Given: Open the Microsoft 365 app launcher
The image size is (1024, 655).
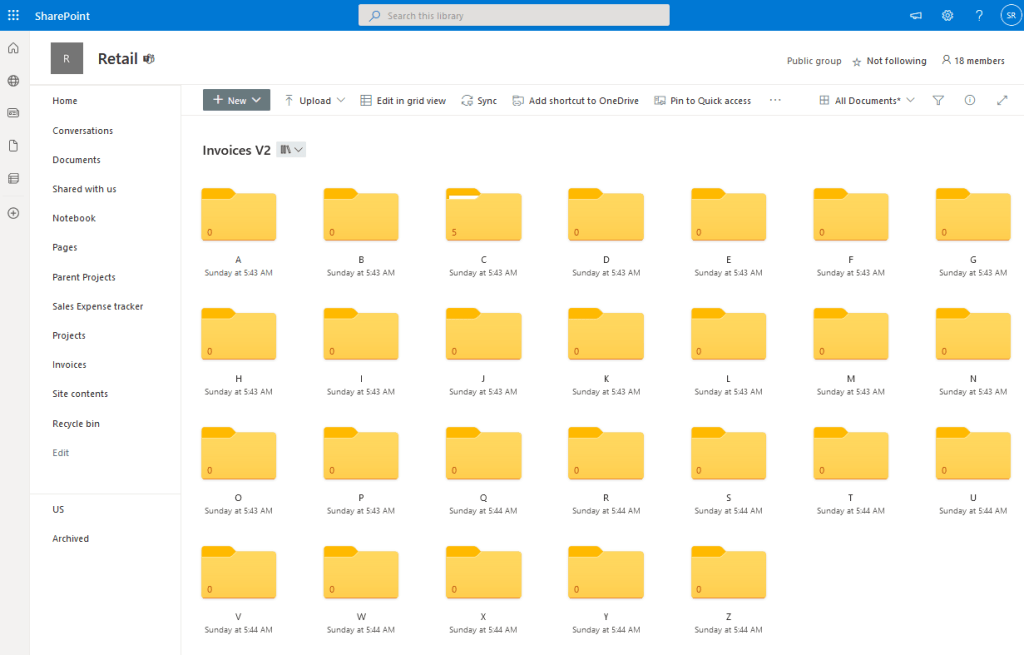Looking at the screenshot, I should point(12,15).
